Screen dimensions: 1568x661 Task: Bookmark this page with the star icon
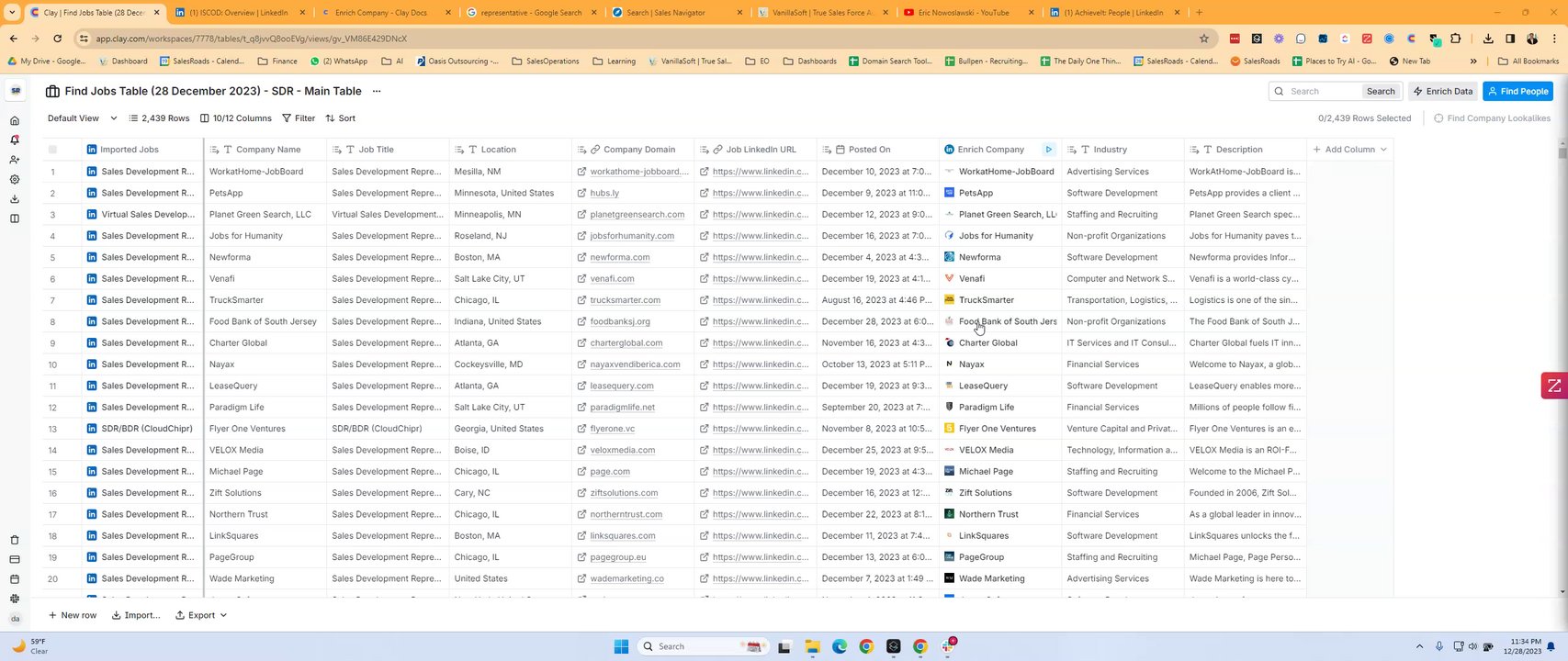1204,39
